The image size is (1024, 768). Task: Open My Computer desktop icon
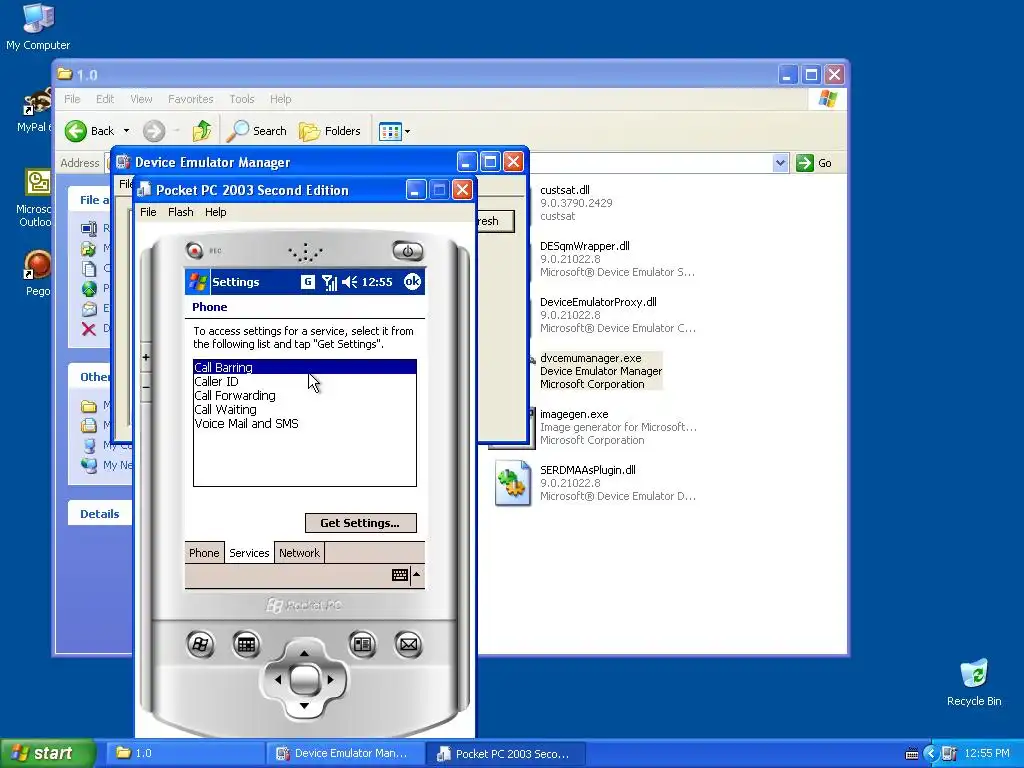pos(38,27)
